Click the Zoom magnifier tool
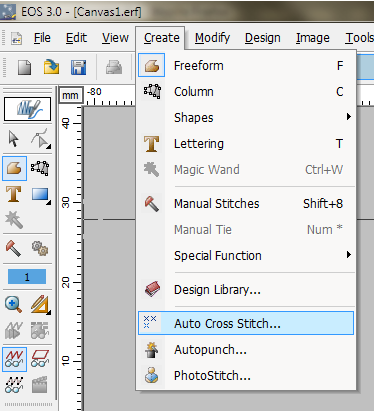374x411 pixels. click(x=13, y=304)
